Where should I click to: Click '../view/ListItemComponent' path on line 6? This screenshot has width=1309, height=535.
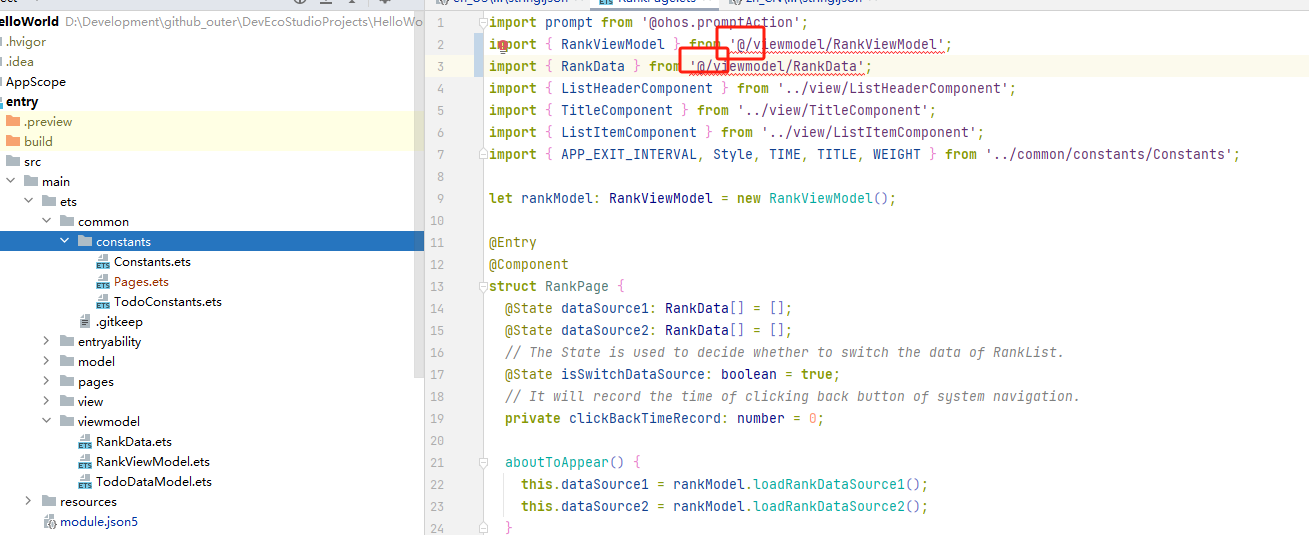(868, 132)
